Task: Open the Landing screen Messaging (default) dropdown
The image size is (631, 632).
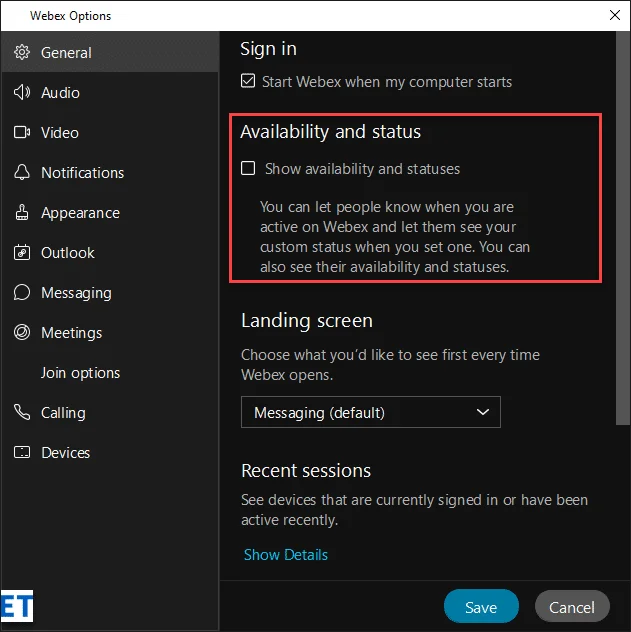Action: pos(371,412)
